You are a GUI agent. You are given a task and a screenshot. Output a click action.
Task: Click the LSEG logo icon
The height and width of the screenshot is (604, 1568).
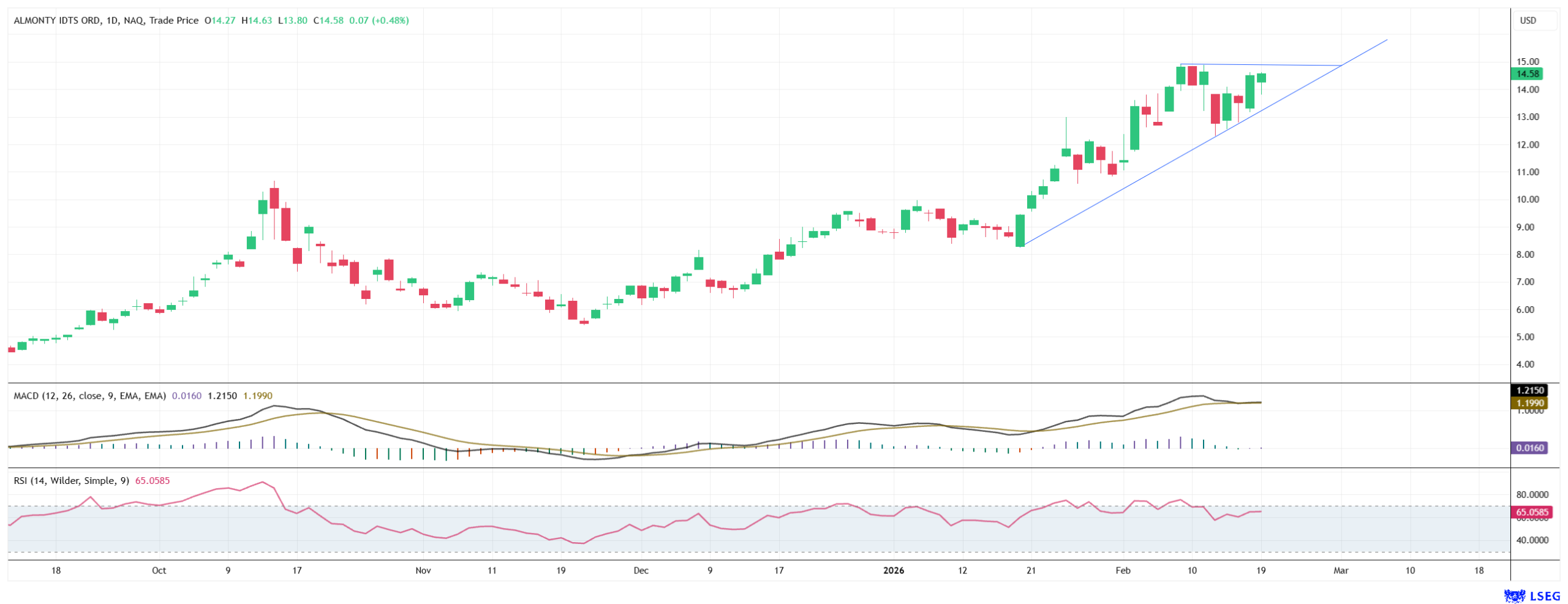(1513, 595)
